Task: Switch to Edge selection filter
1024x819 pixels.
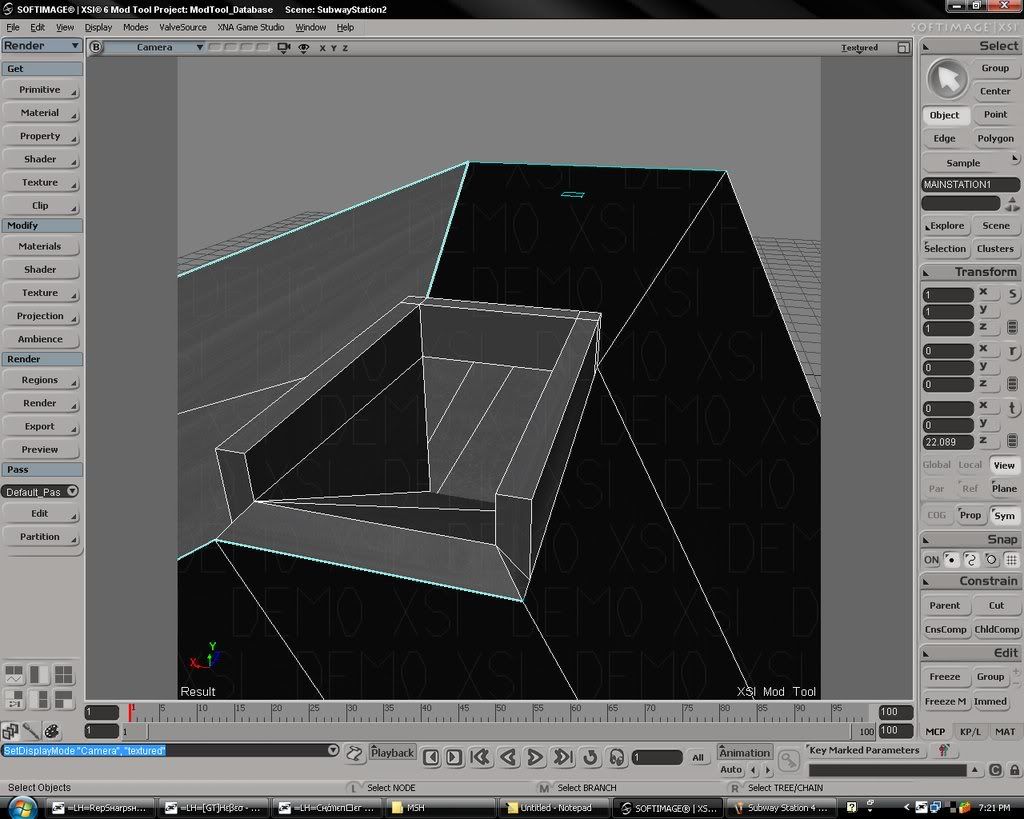Action: click(x=944, y=138)
